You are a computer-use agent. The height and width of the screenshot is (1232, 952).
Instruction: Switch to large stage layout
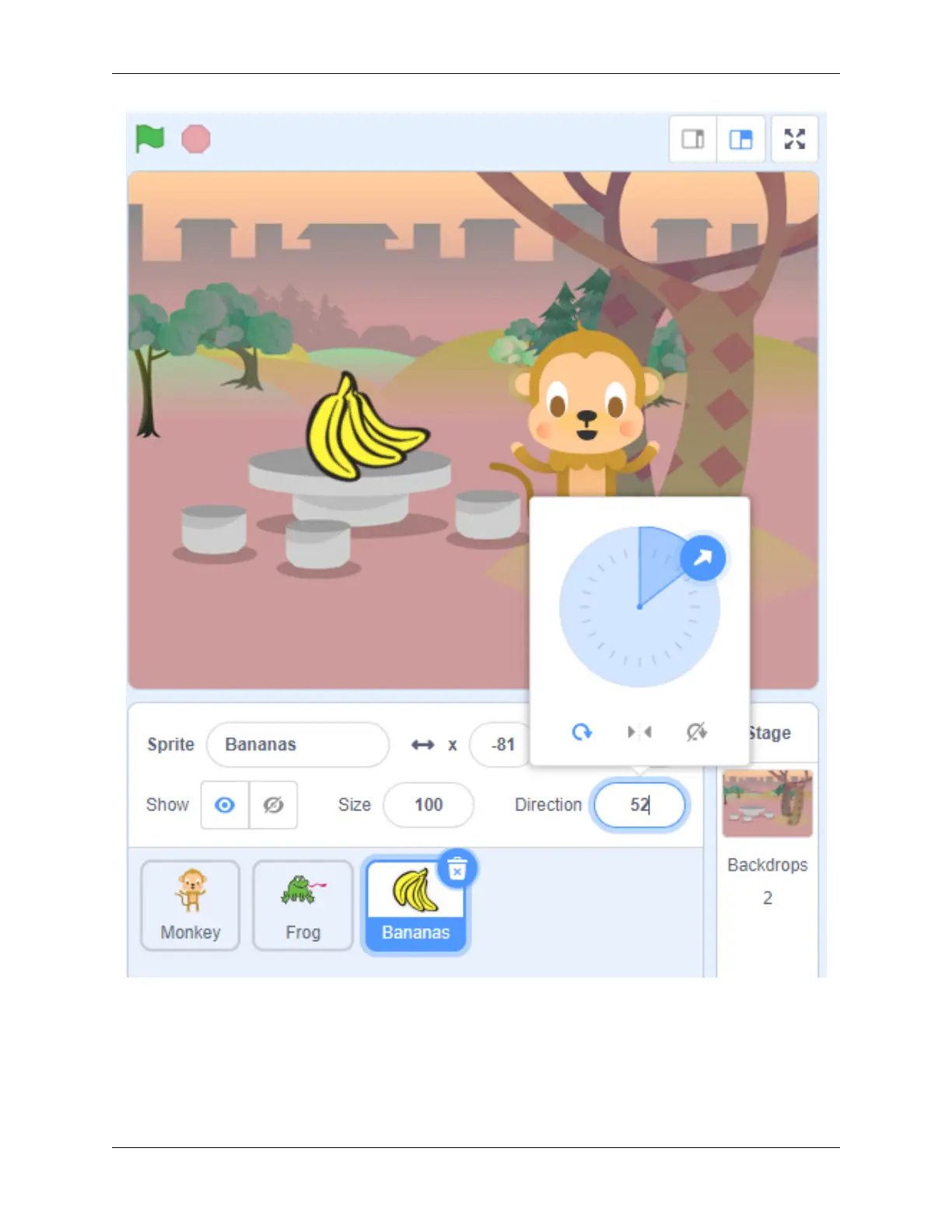(x=740, y=139)
